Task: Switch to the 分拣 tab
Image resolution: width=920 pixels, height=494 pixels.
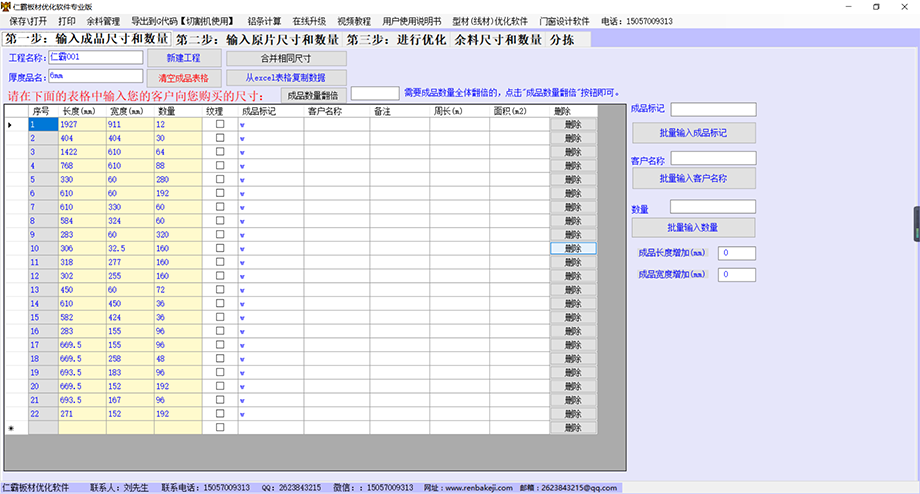Action: tap(562, 39)
